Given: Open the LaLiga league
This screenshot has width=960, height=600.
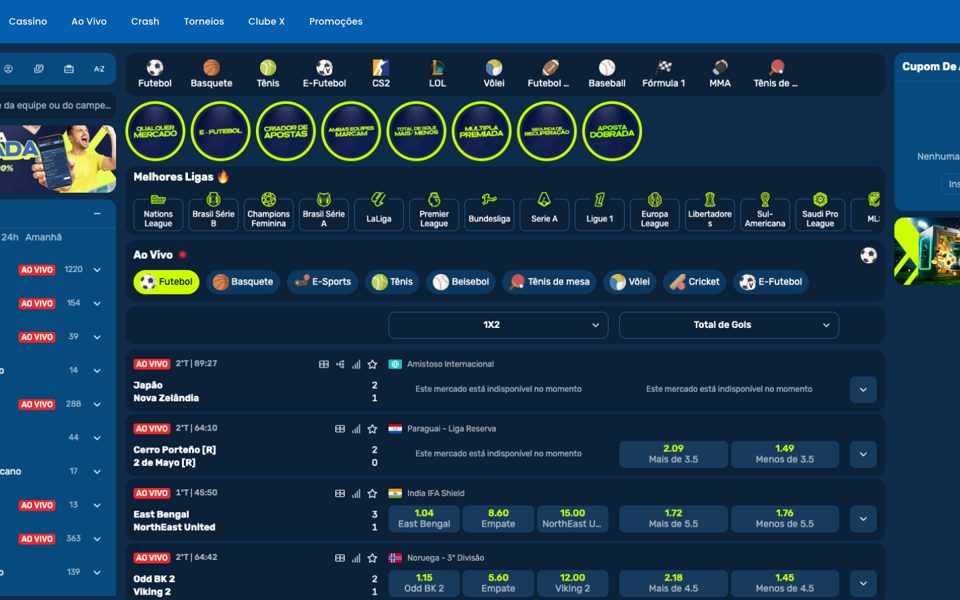Looking at the screenshot, I should point(378,211).
